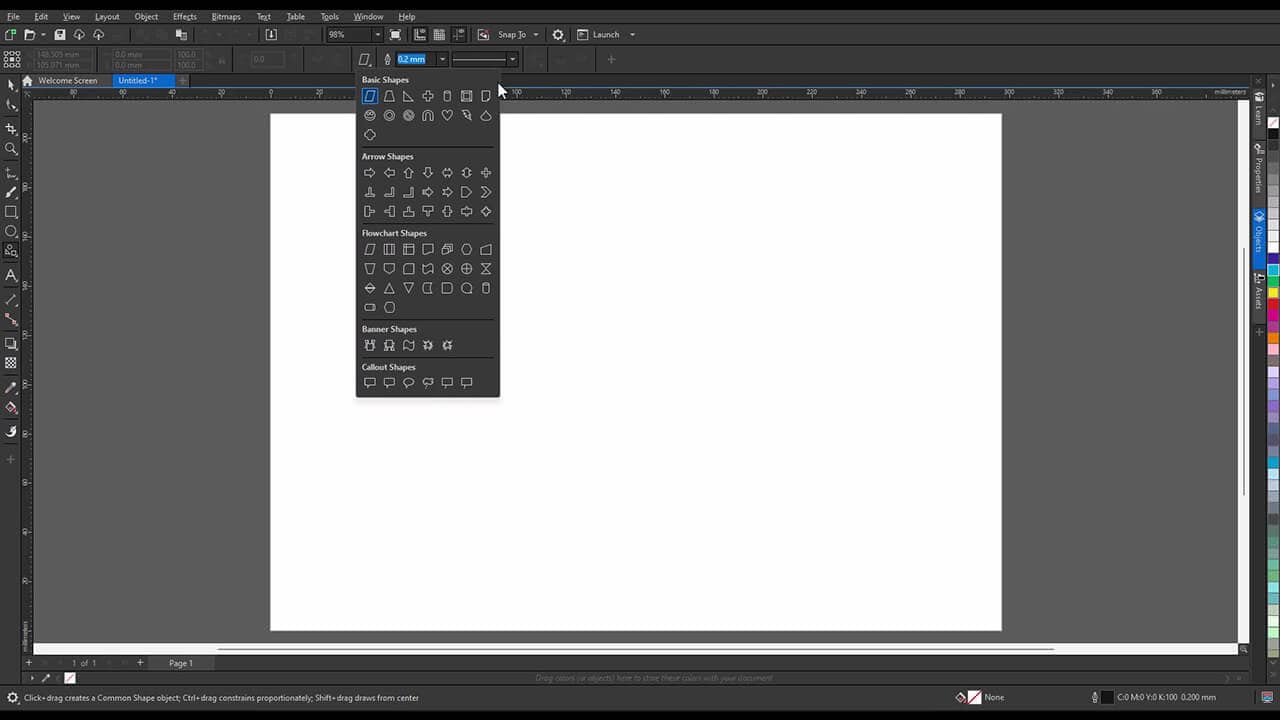Select the Interactive Fill tool
Screen dimensions: 1280x720
pyautogui.click(x=12, y=408)
